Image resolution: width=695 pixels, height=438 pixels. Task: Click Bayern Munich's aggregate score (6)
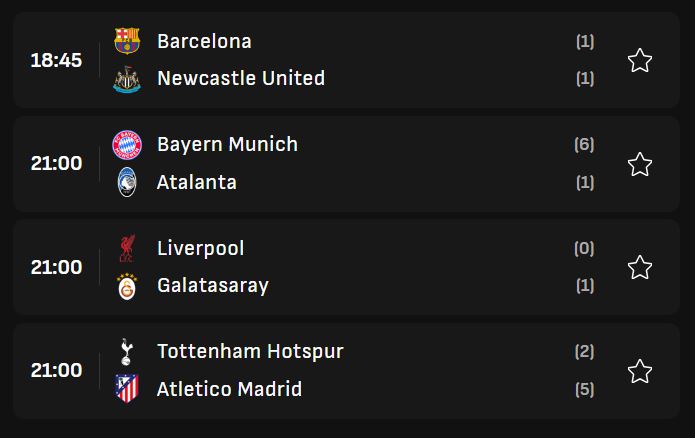(x=585, y=144)
